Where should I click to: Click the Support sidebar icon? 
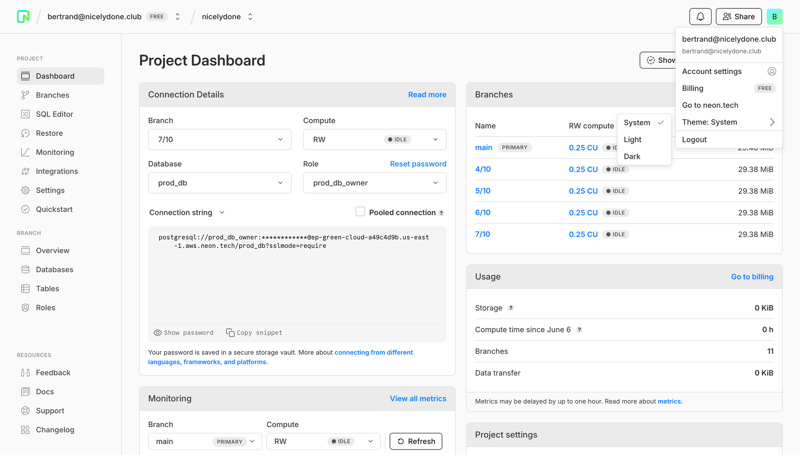pos(25,411)
